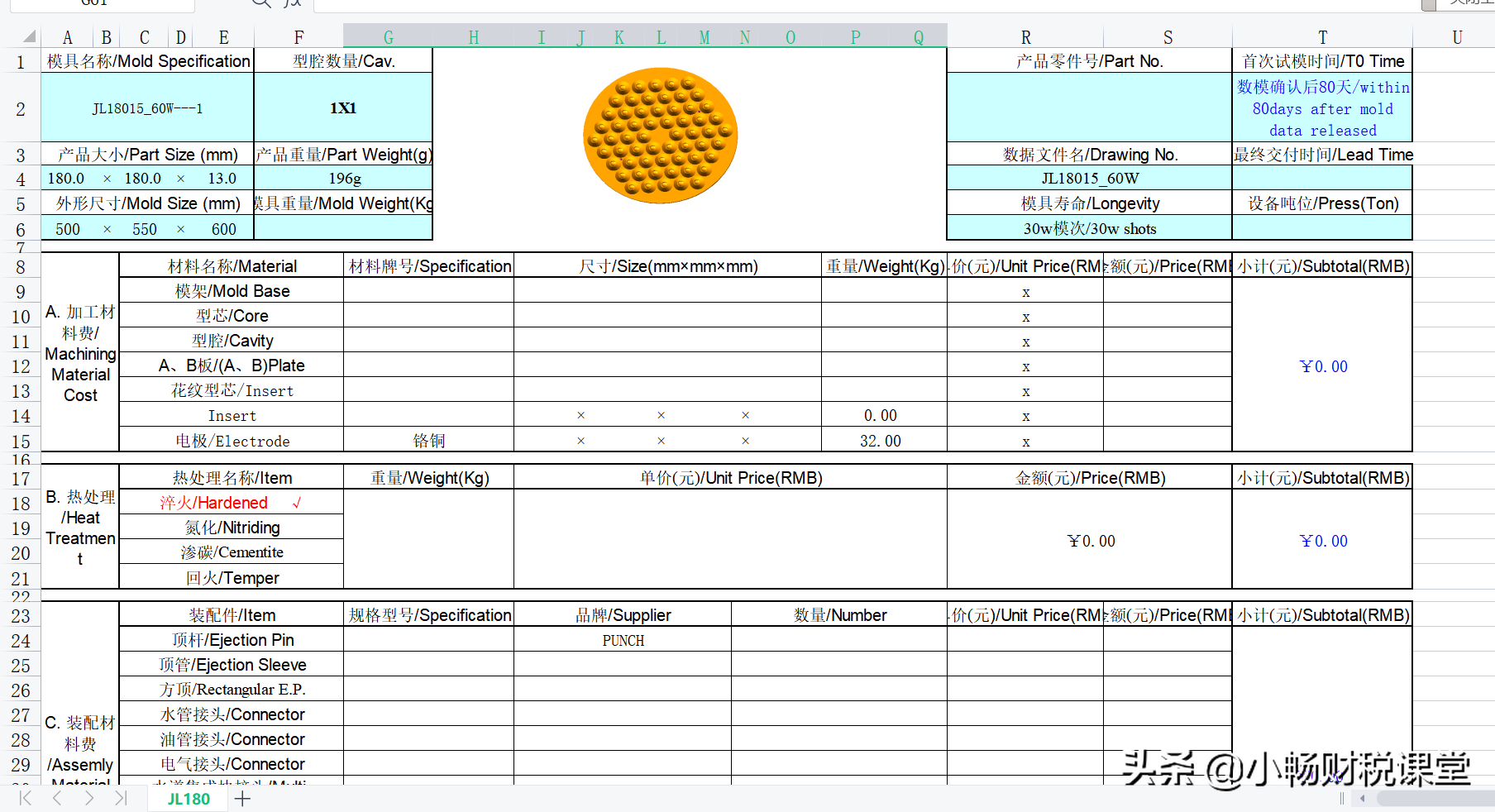This screenshot has width=1495, height=812.
Task: Select '氮化/Nitriding' cell
Action: tap(232, 528)
